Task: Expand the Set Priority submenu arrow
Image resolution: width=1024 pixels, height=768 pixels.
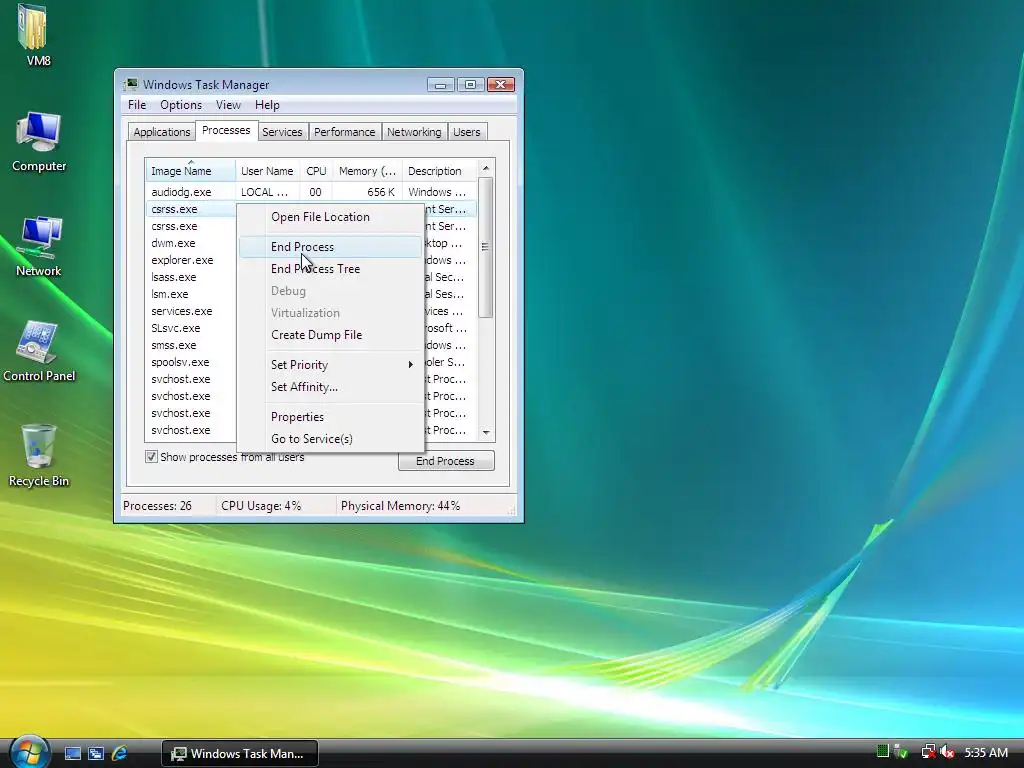Action: pos(410,364)
